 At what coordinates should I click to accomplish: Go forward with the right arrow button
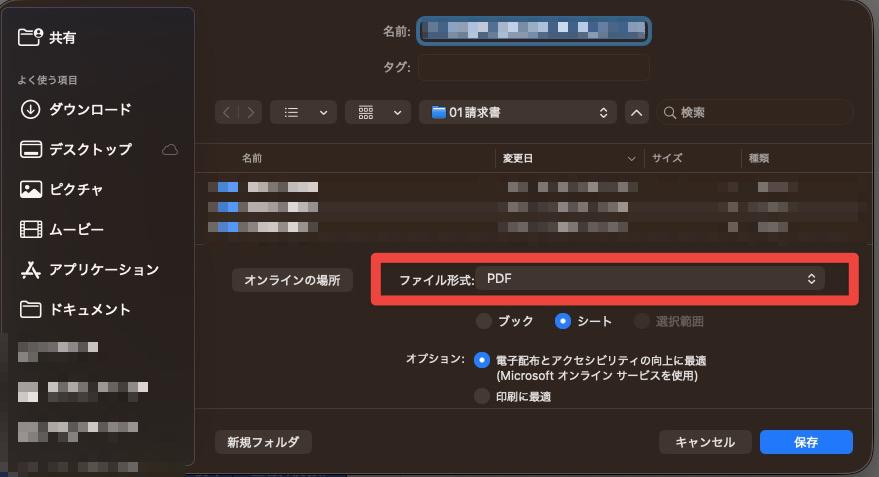pyautogui.click(x=251, y=113)
